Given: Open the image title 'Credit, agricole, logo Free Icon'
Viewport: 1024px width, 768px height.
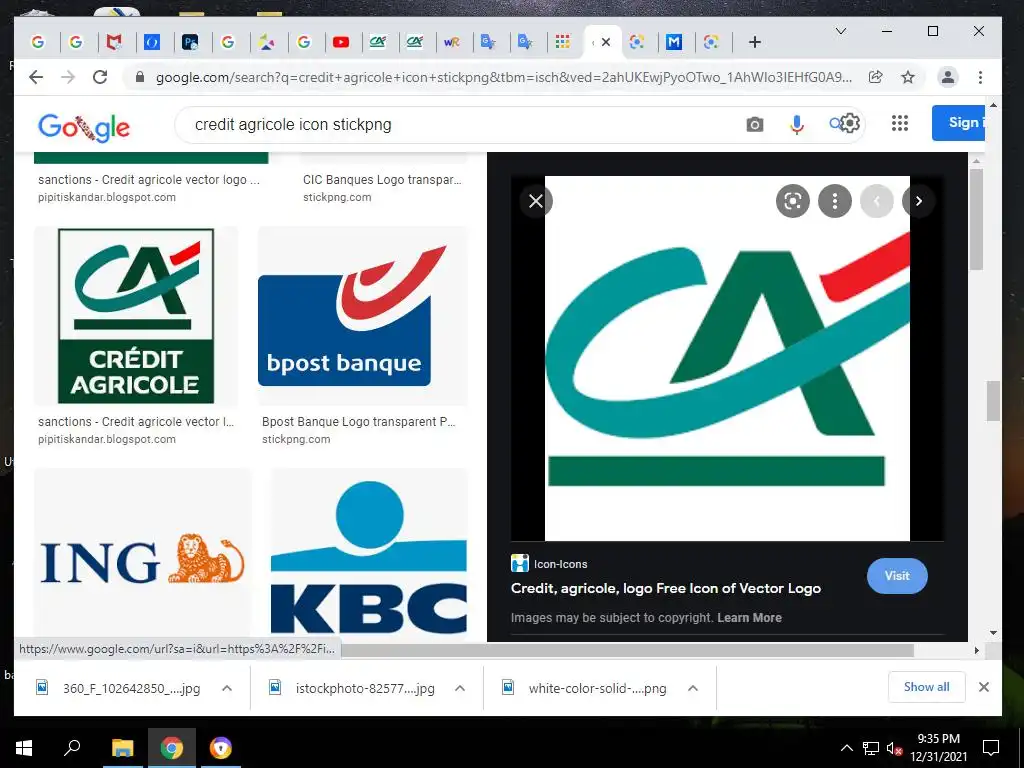Looking at the screenshot, I should coord(665,588).
